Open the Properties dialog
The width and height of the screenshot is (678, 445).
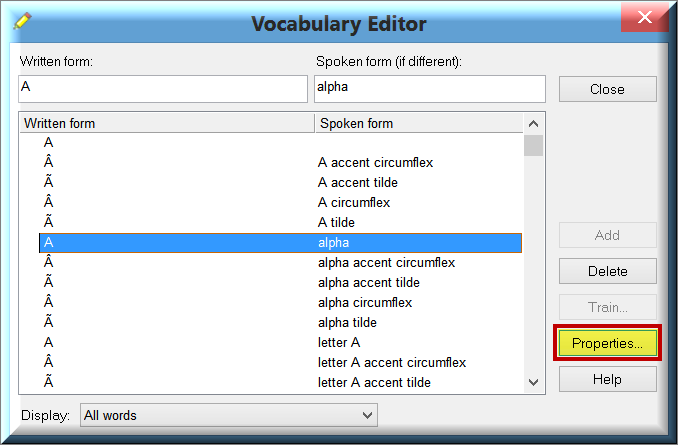607,343
